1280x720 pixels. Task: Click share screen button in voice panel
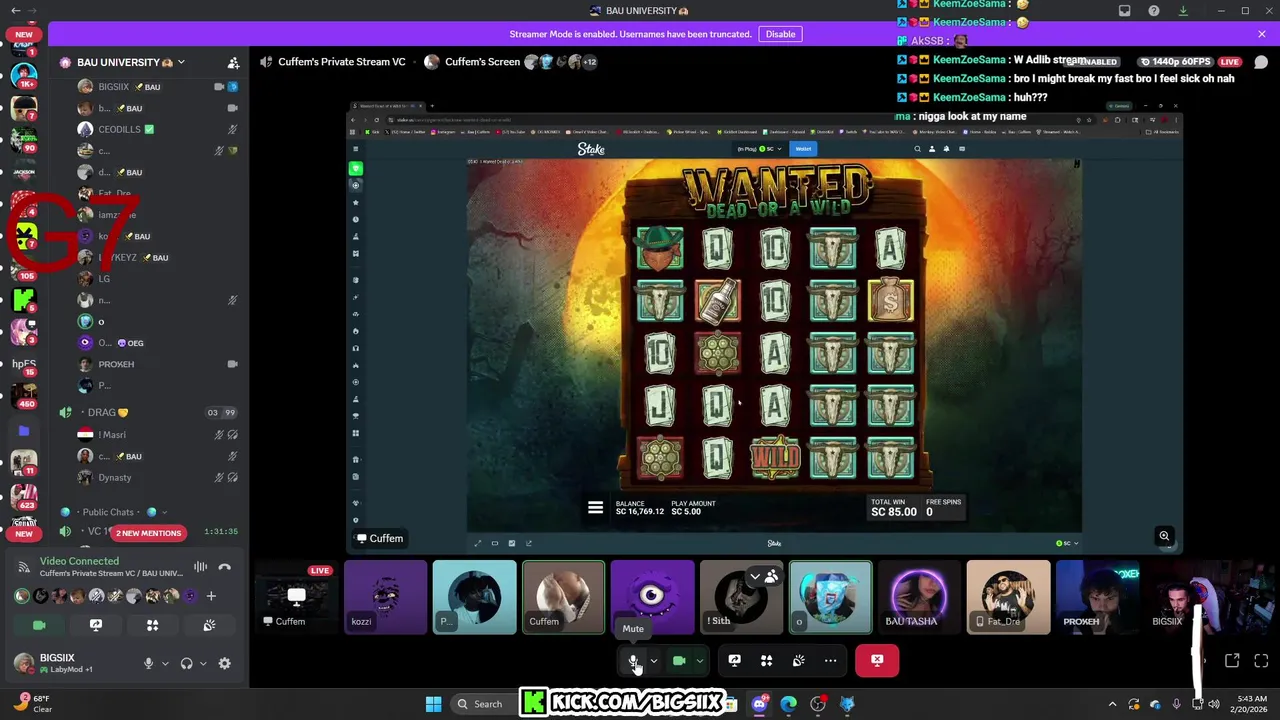coord(96,625)
